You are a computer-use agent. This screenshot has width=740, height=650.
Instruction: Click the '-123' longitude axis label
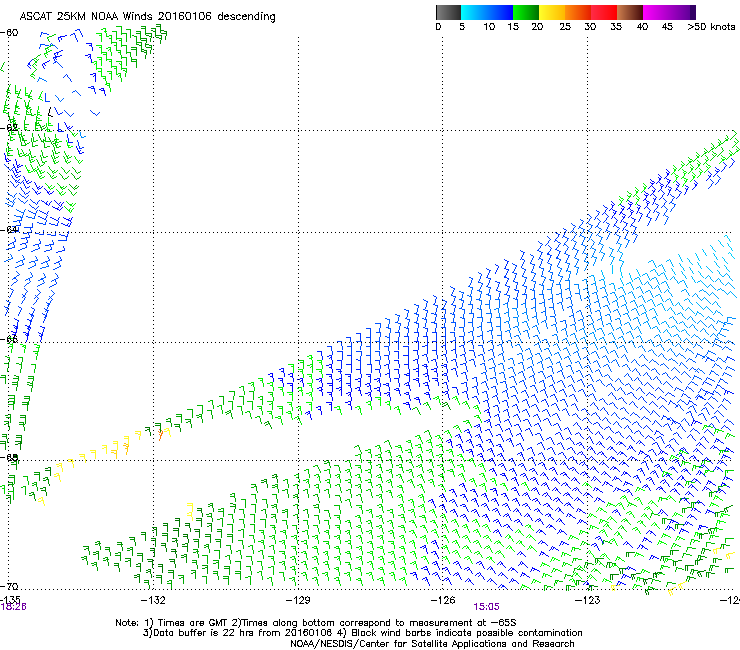(x=587, y=600)
